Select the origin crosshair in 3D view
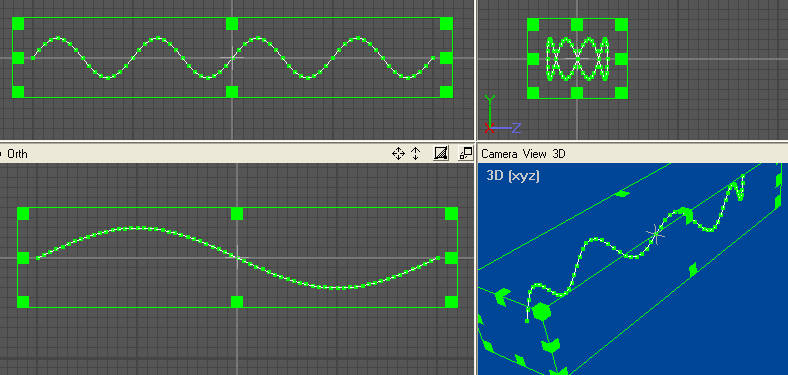 tap(655, 233)
